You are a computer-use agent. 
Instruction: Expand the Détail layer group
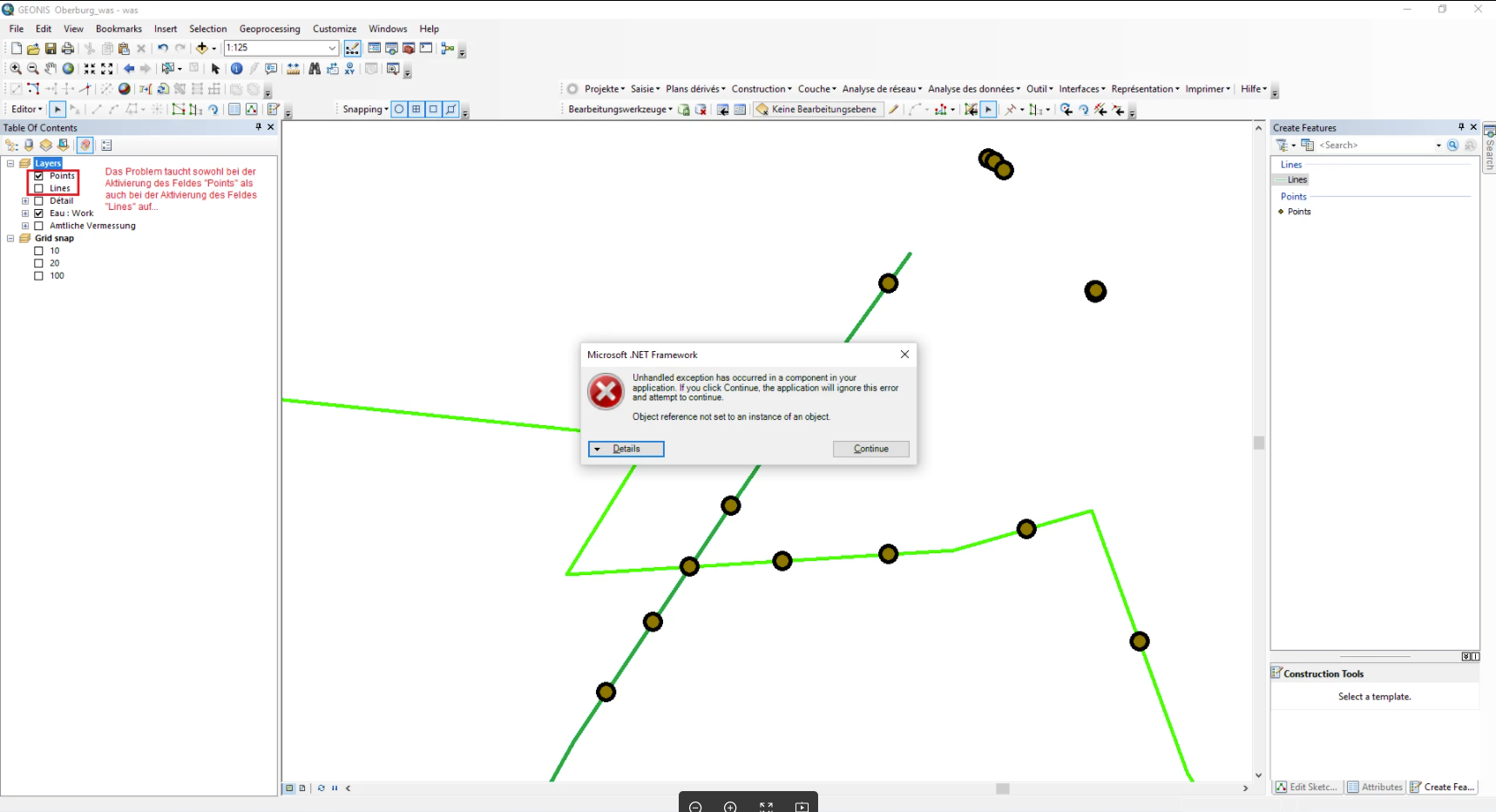coord(25,200)
